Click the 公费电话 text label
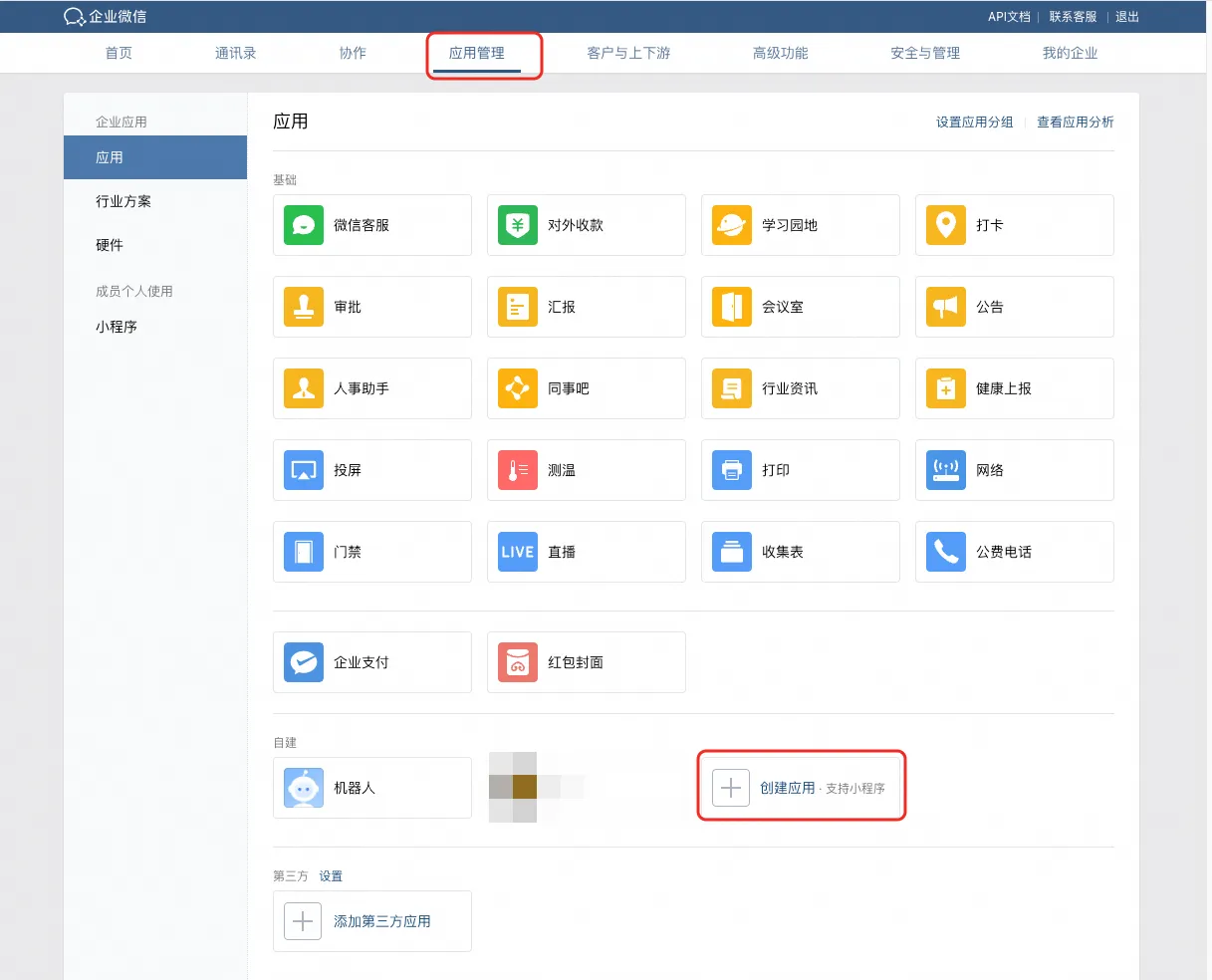Screen dimensions: 1212x980 click(1004, 552)
